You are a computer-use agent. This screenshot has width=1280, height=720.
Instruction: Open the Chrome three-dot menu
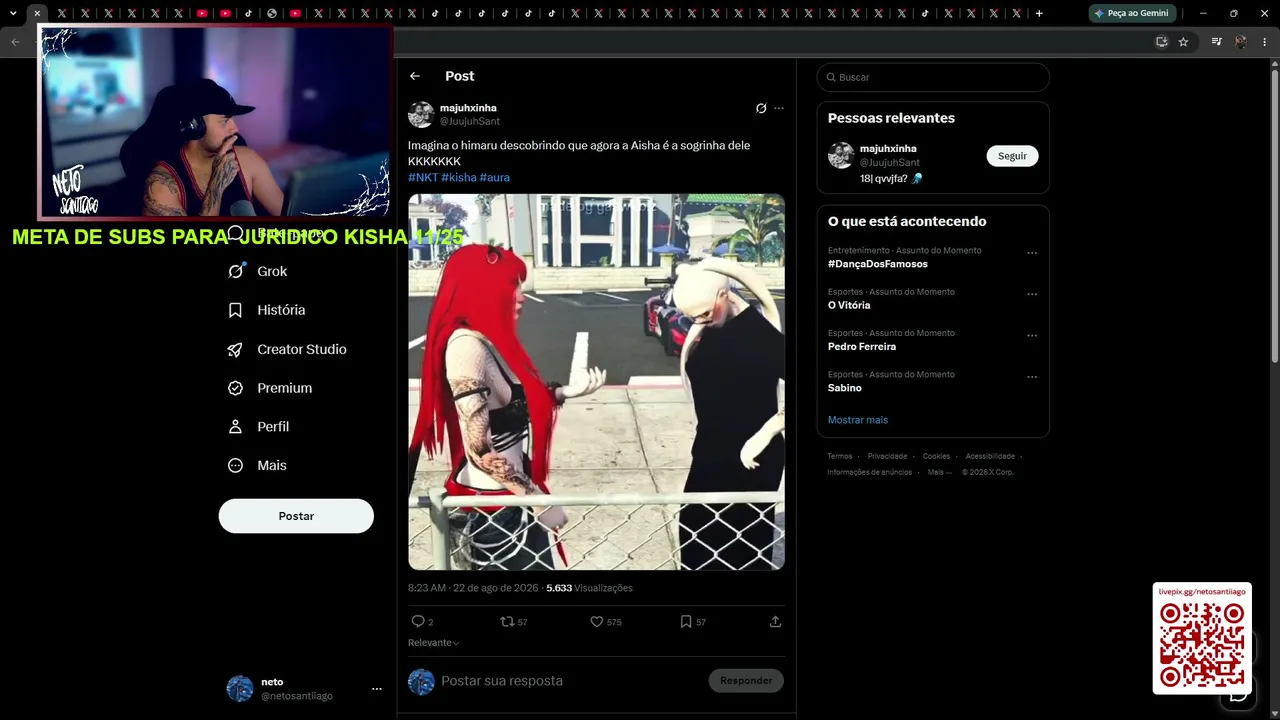pos(1265,42)
